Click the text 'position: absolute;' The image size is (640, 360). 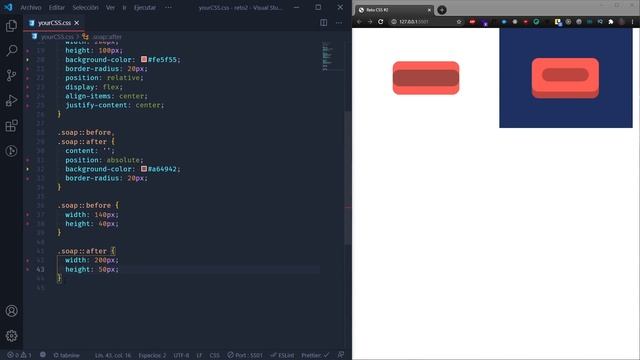tap(104, 160)
